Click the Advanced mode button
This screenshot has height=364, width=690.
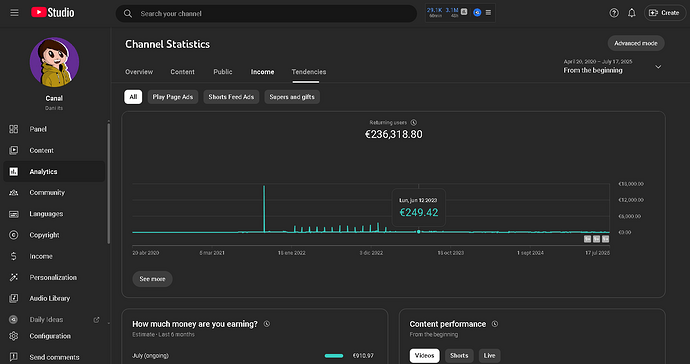pos(636,43)
